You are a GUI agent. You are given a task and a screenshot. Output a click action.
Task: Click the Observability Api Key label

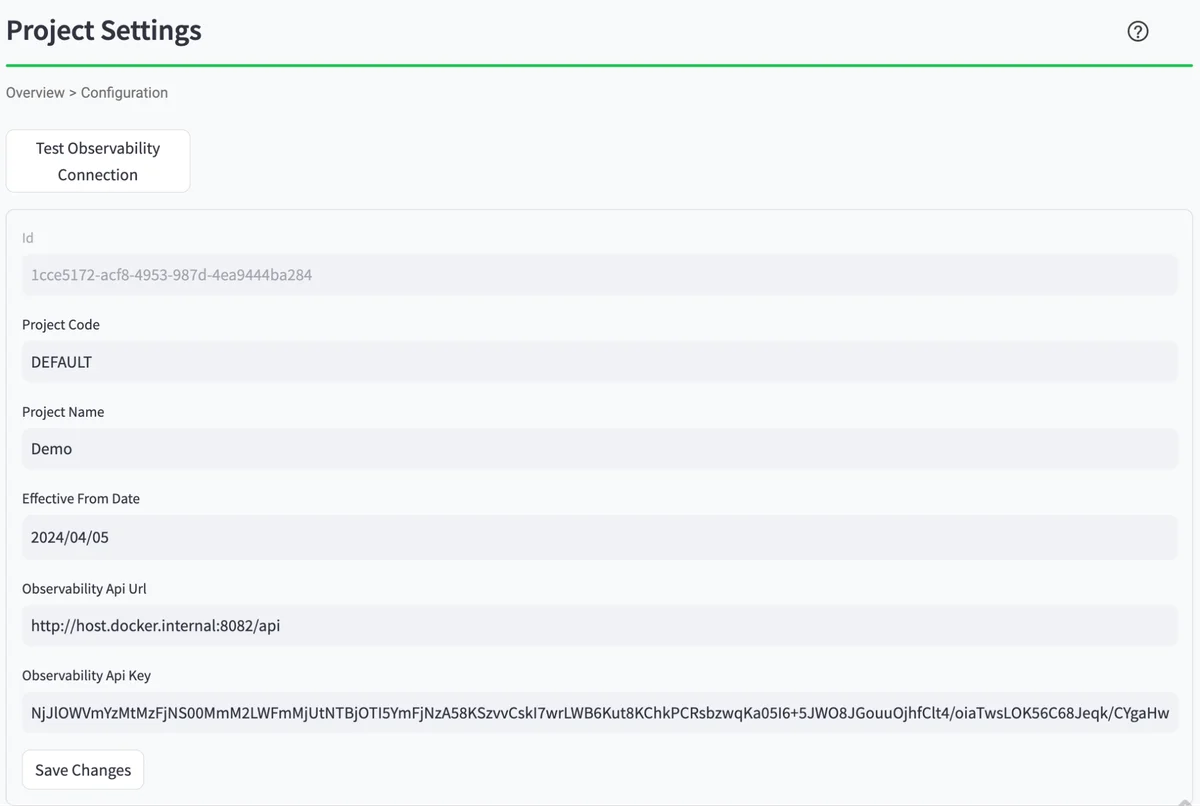tap(86, 675)
